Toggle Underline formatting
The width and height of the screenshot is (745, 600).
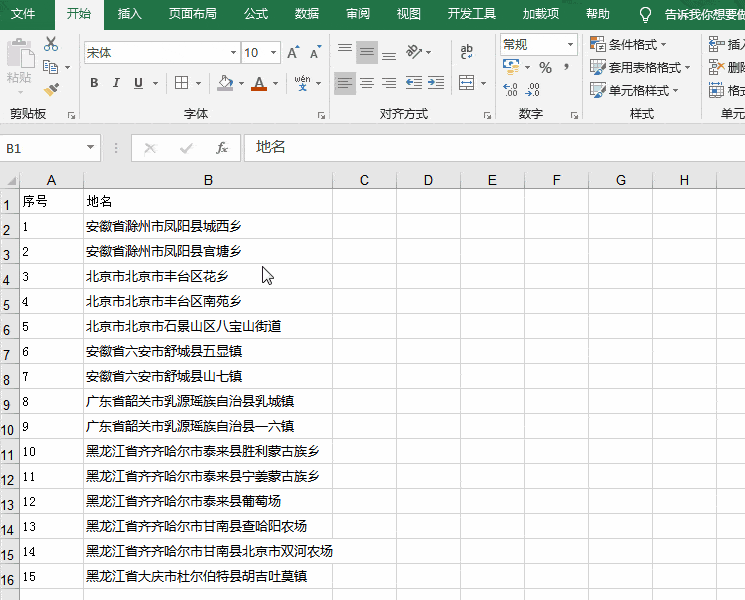point(138,83)
